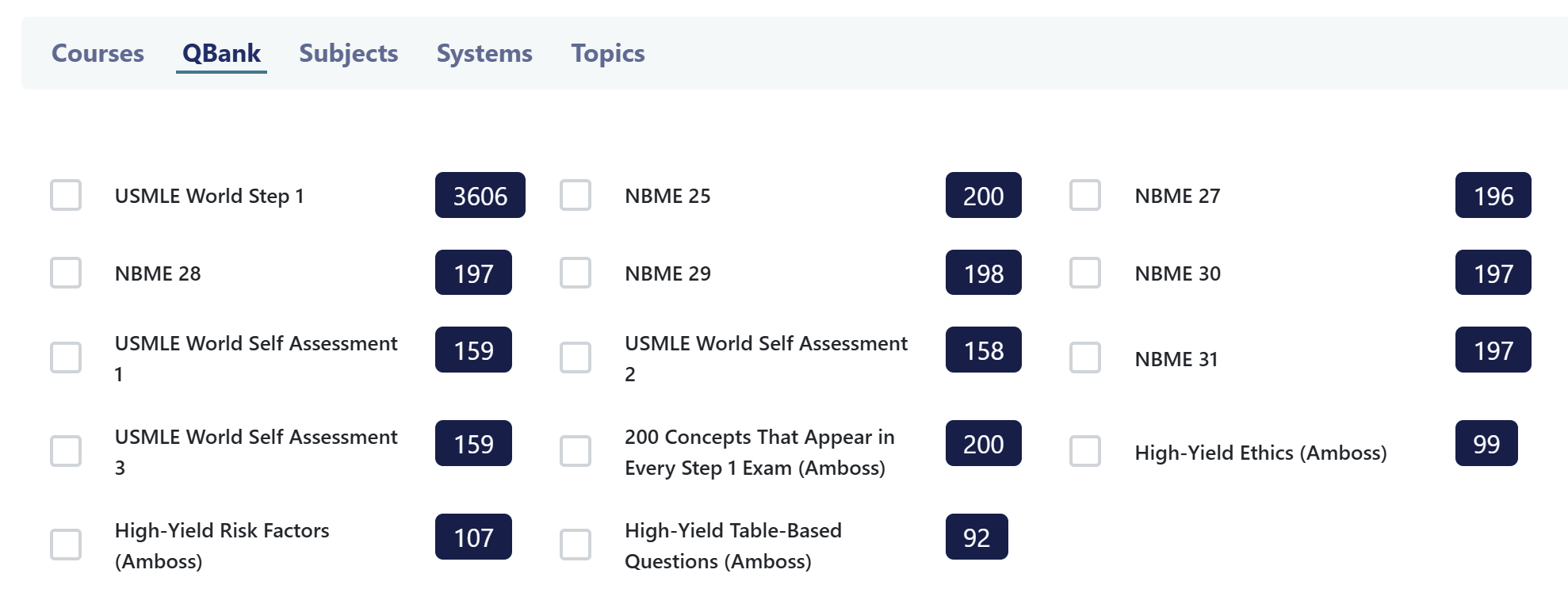Click the QBank tab
The width and height of the screenshot is (1568, 604).
(221, 53)
